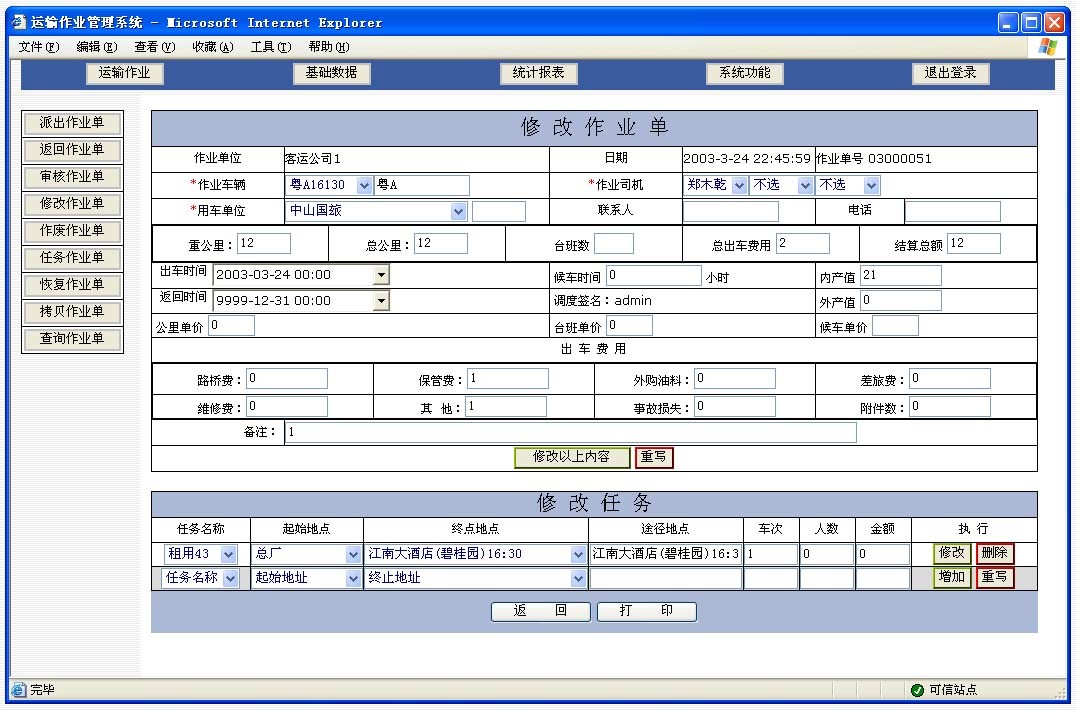1076x710 pixels.
Task: Open the 统计报表 section
Action: pyautogui.click(x=538, y=73)
